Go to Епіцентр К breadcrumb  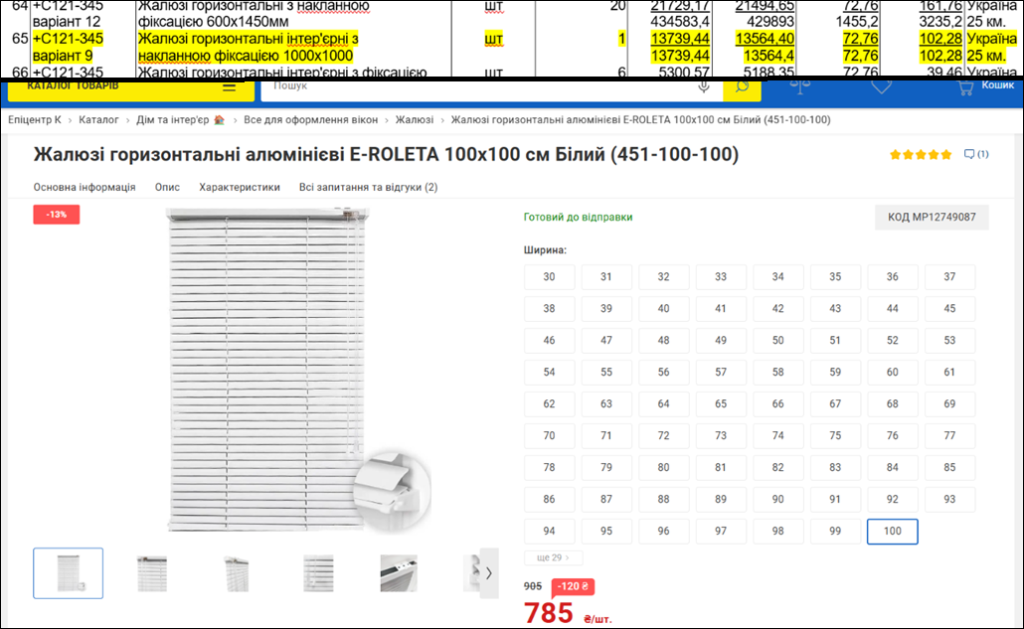[x=35, y=120]
